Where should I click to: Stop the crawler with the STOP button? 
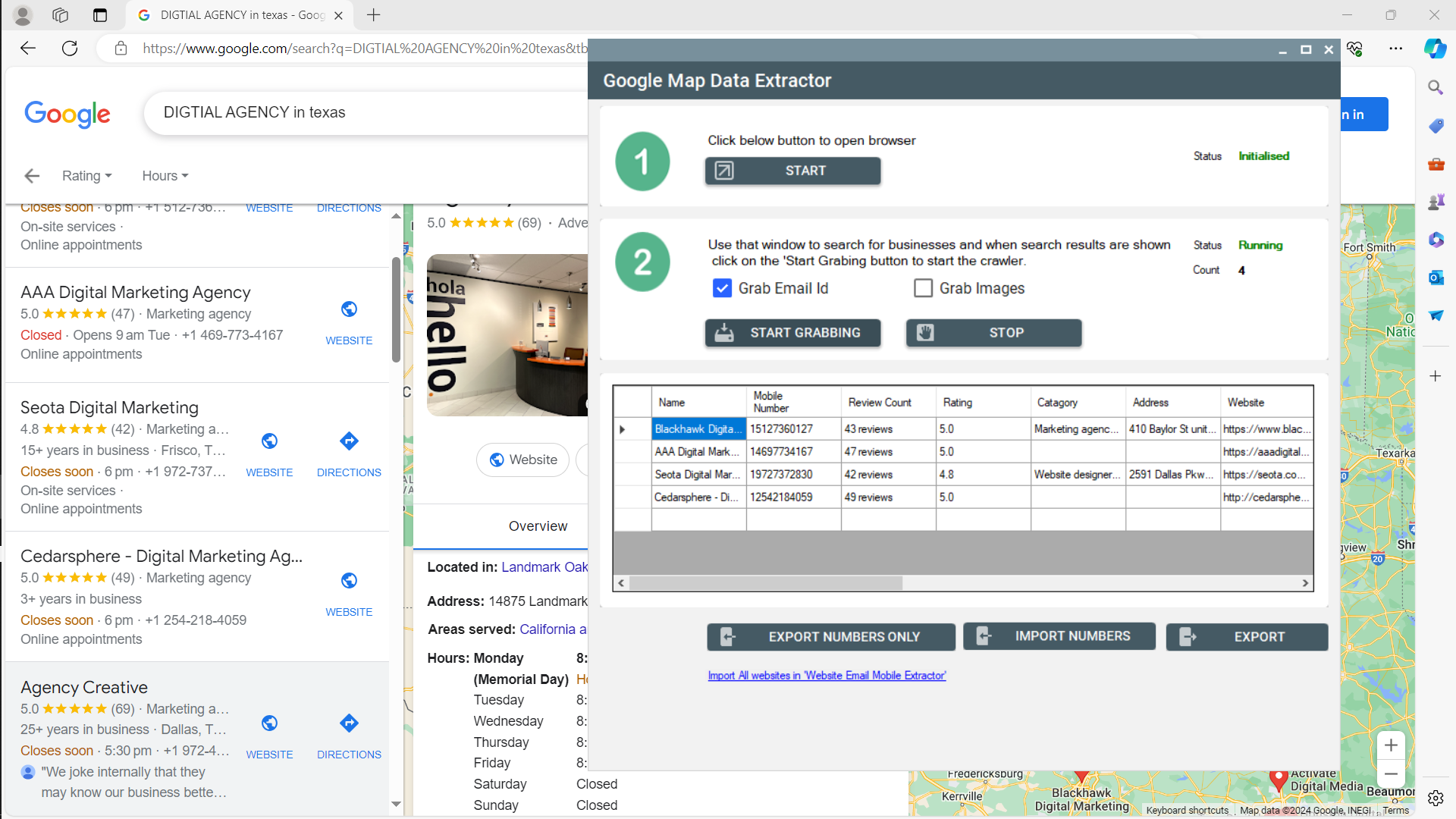pyautogui.click(x=993, y=333)
